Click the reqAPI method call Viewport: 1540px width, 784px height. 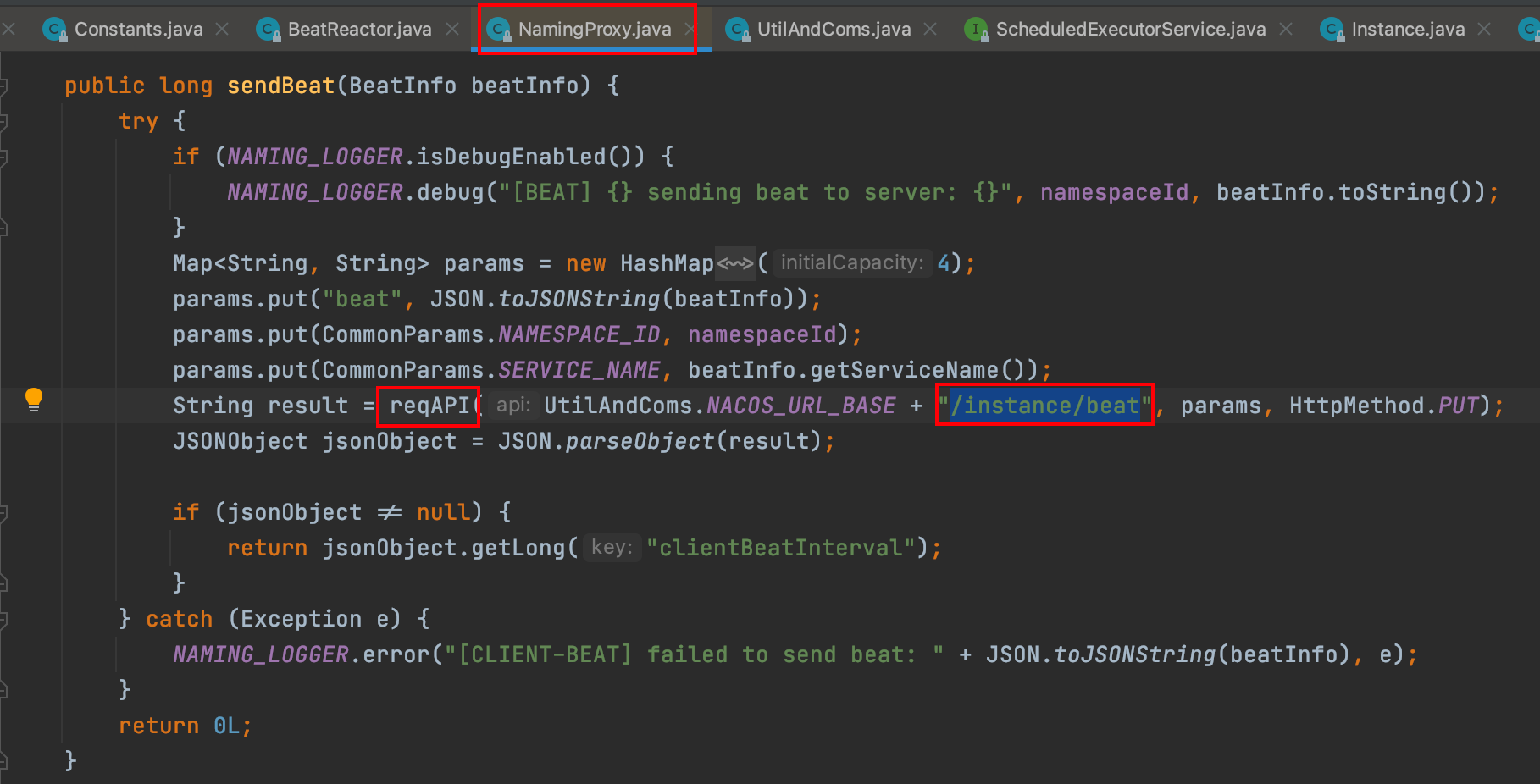tap(429, 406)
